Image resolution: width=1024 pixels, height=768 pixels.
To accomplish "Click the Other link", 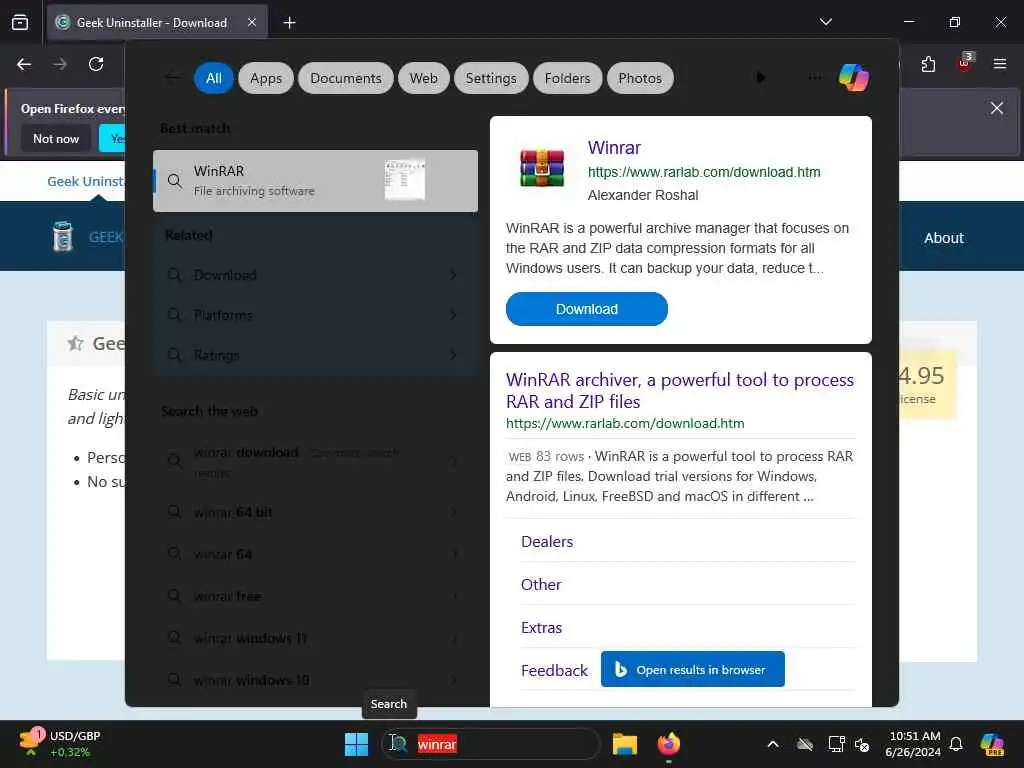I will point(541,584).
